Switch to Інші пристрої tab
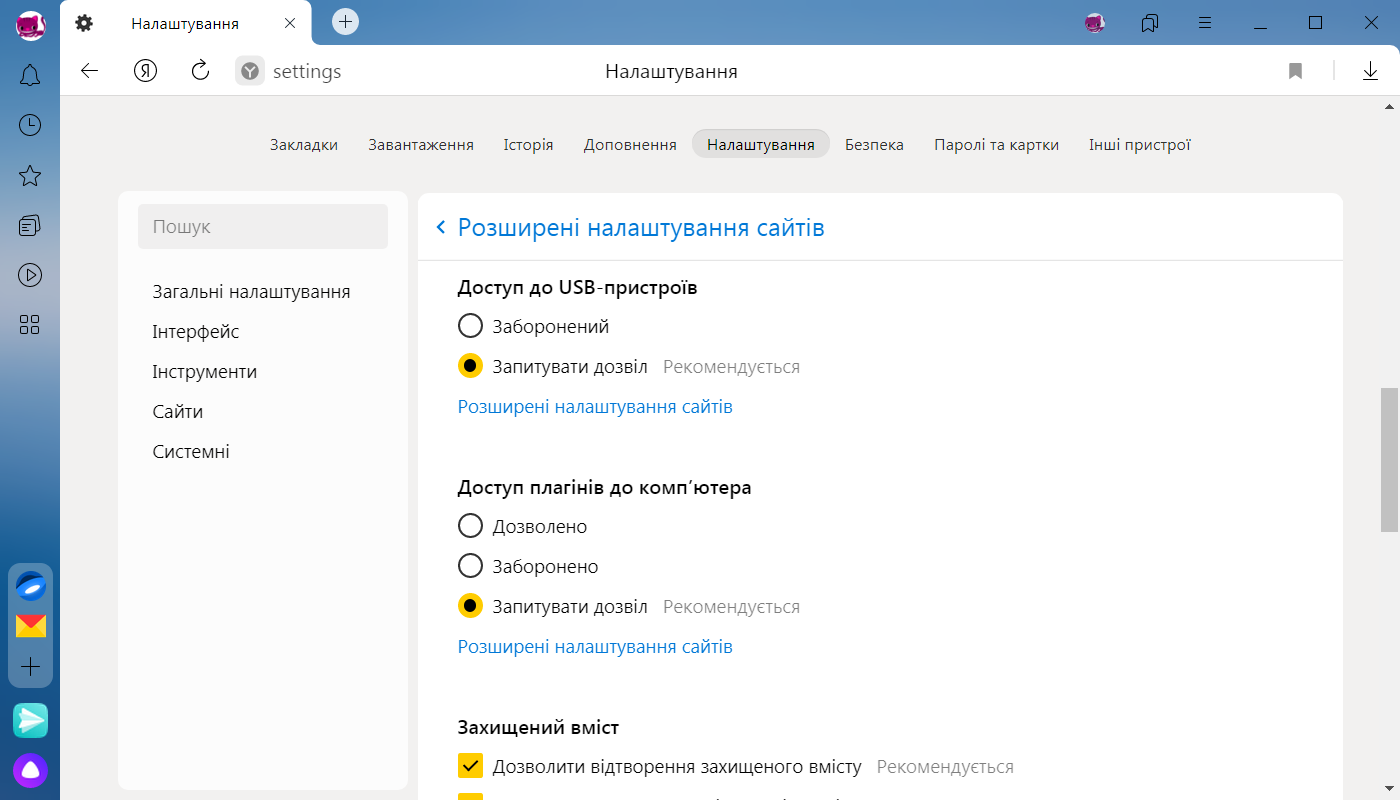 pyautogui.click(x=1140, y=144)
